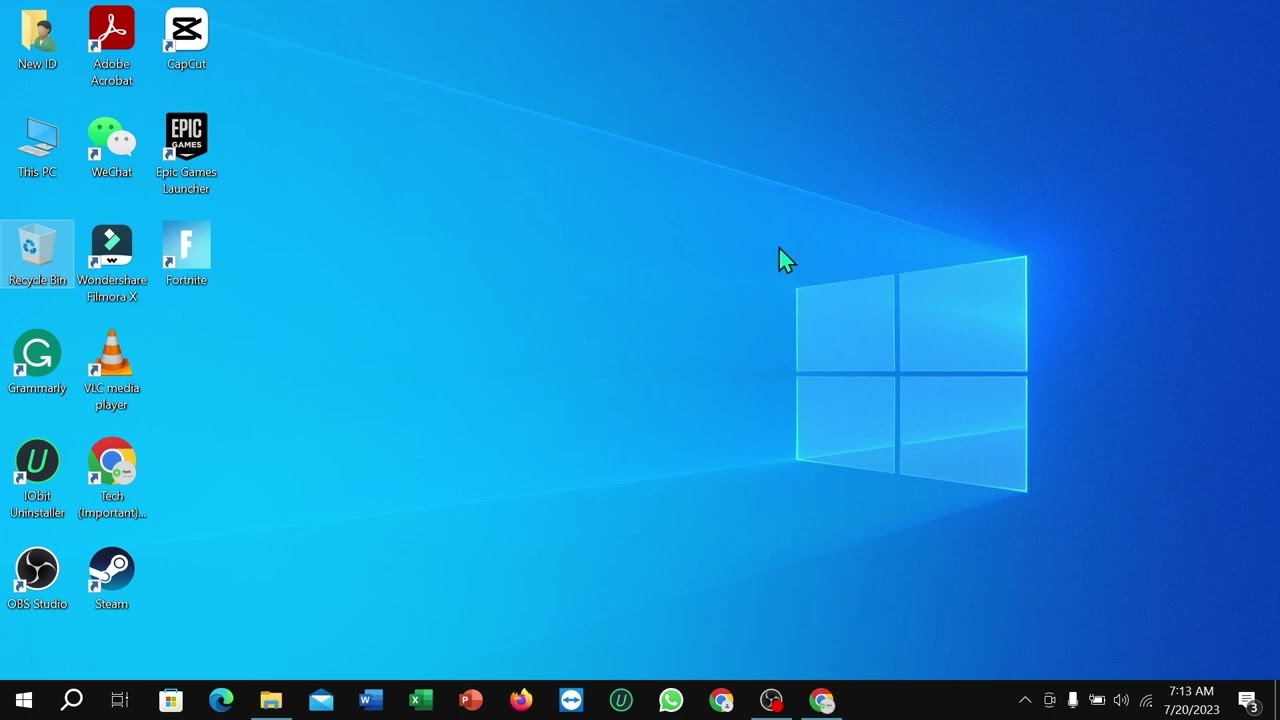
Task: Select the WeChat desktop shortcut
Action: pos(111,148)
